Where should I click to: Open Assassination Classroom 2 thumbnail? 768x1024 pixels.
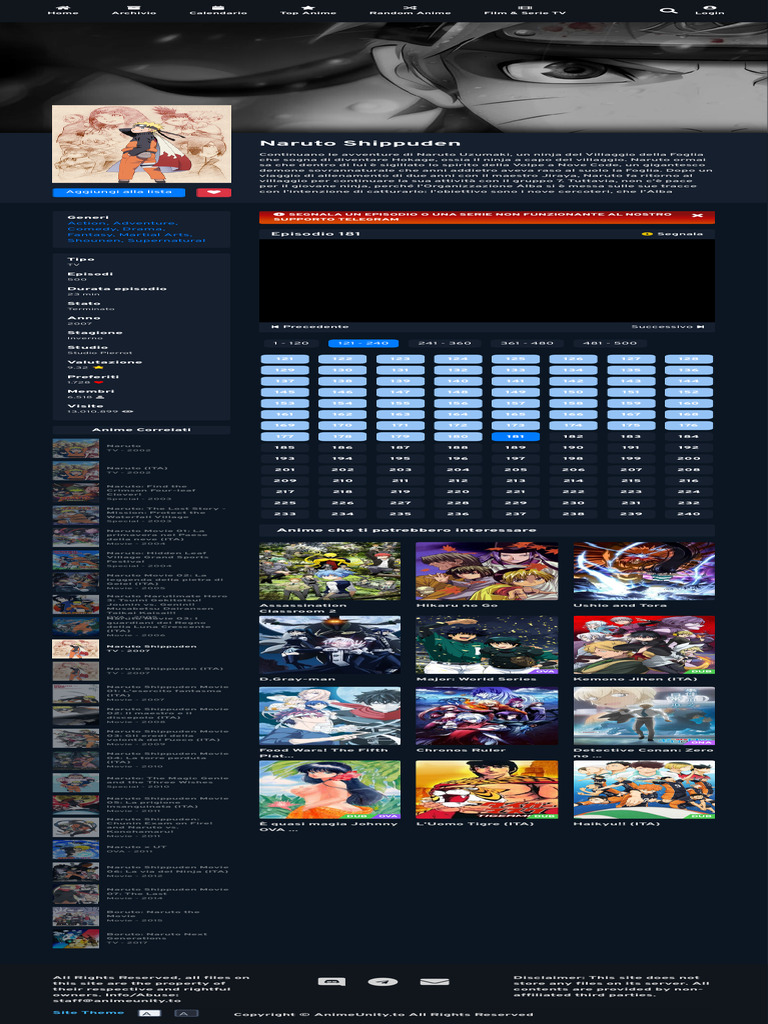coord(330,571)
